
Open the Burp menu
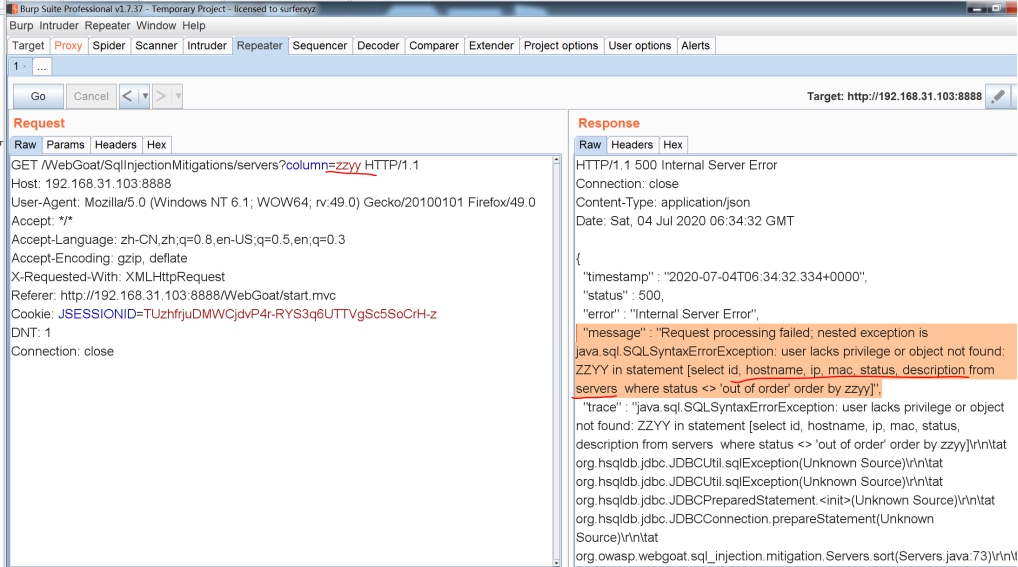point(21,25)
